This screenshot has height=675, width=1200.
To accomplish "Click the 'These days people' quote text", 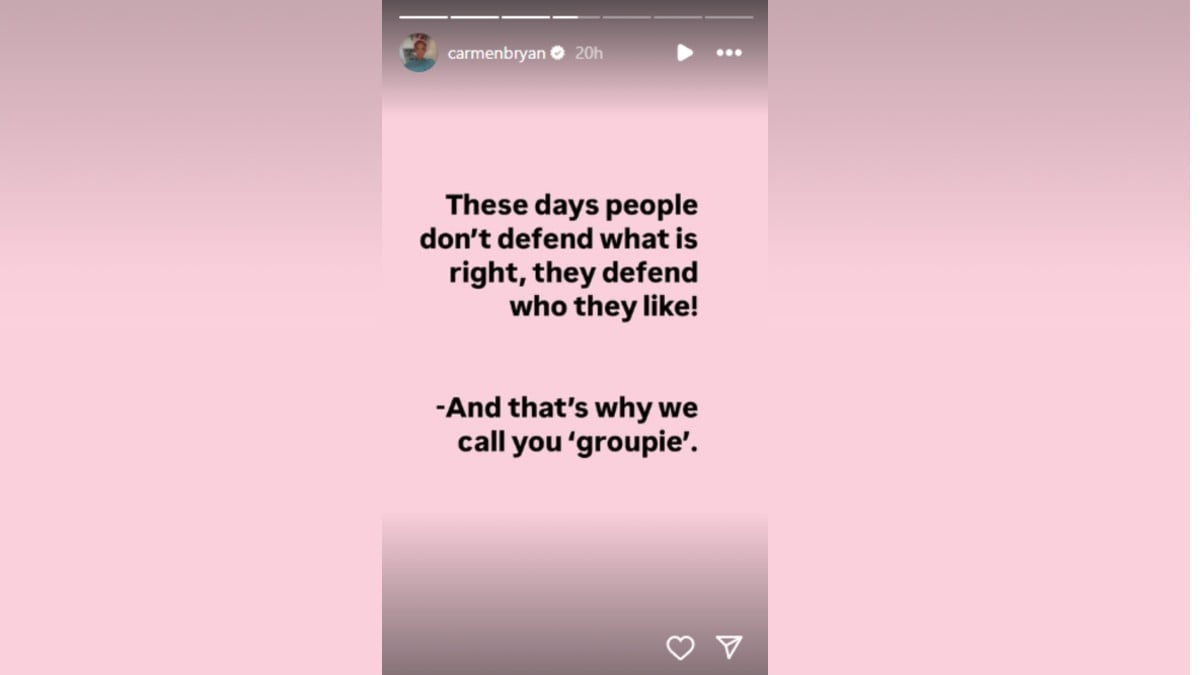I will pos(572,206).
